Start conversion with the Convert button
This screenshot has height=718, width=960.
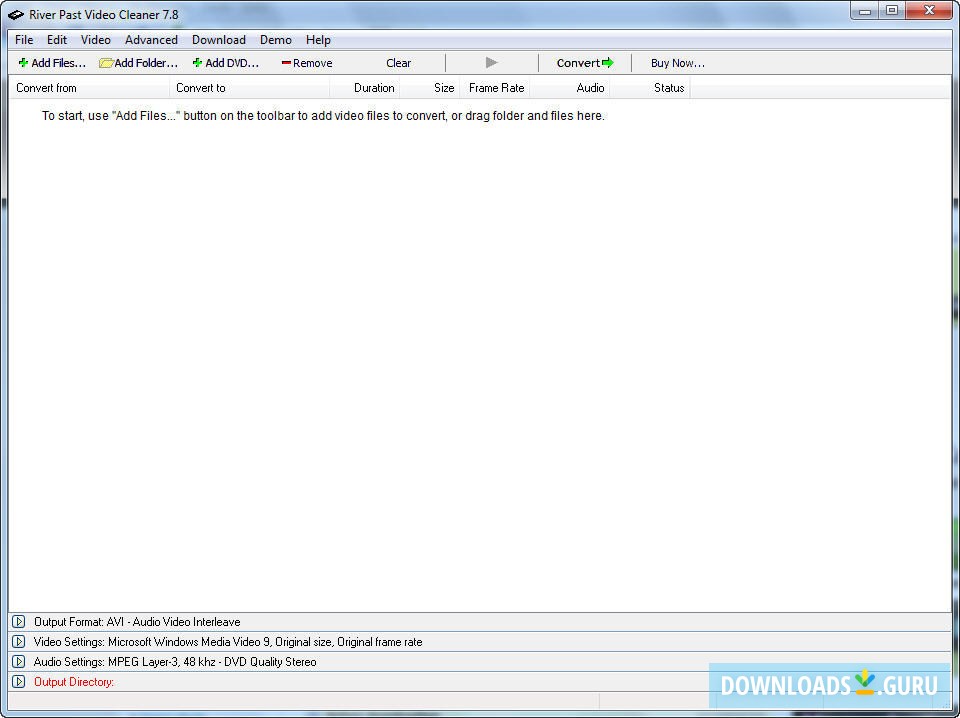[585, 63]
